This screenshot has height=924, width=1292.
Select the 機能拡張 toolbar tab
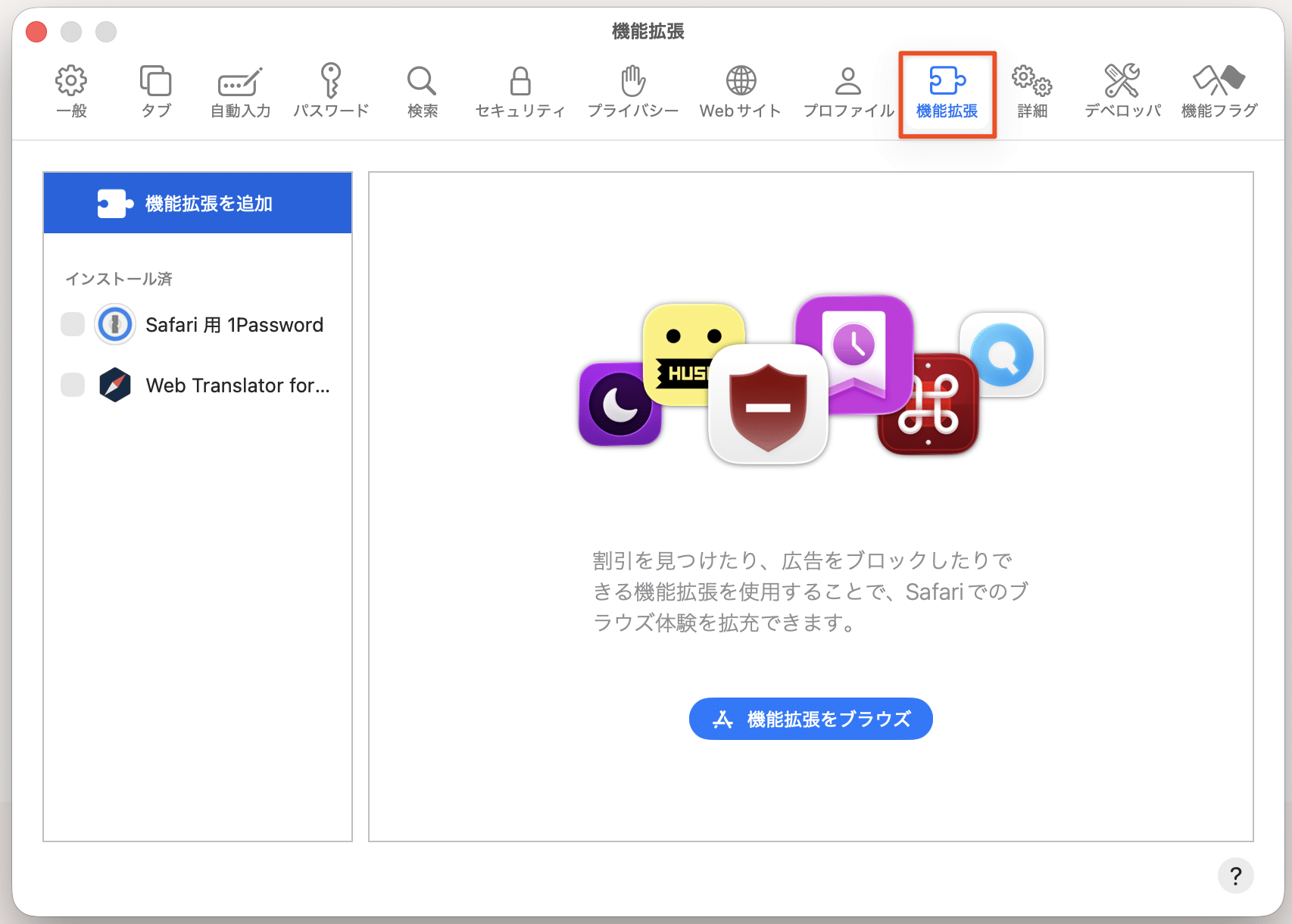947,94
